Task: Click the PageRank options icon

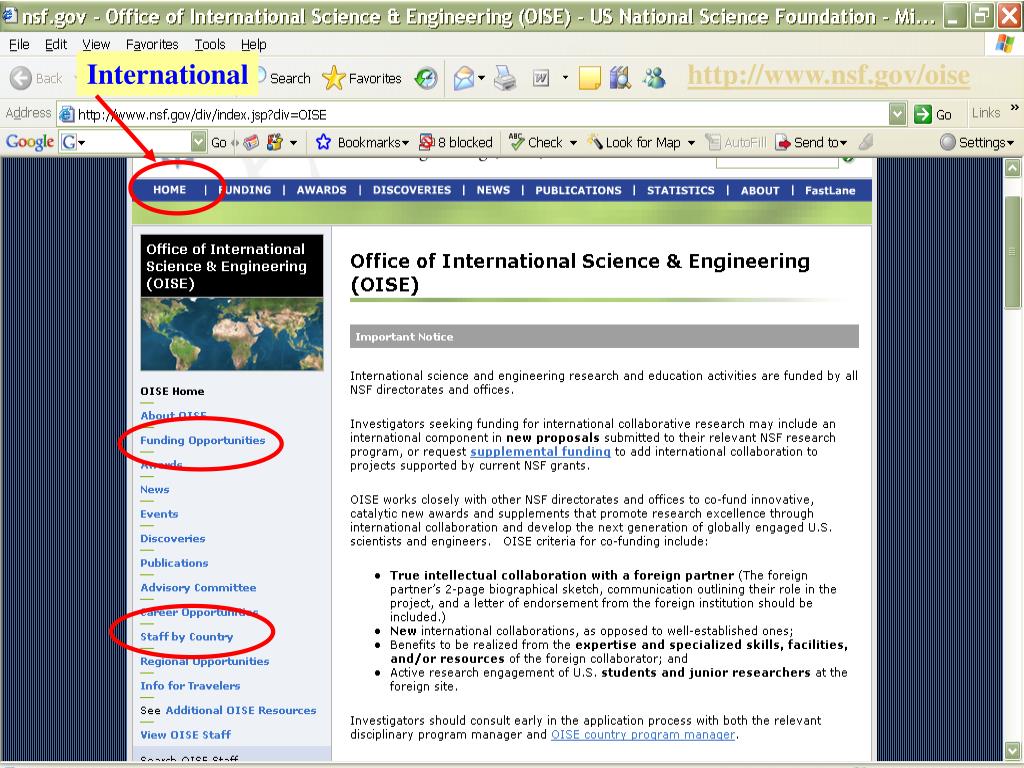Action: click(275, 142)
